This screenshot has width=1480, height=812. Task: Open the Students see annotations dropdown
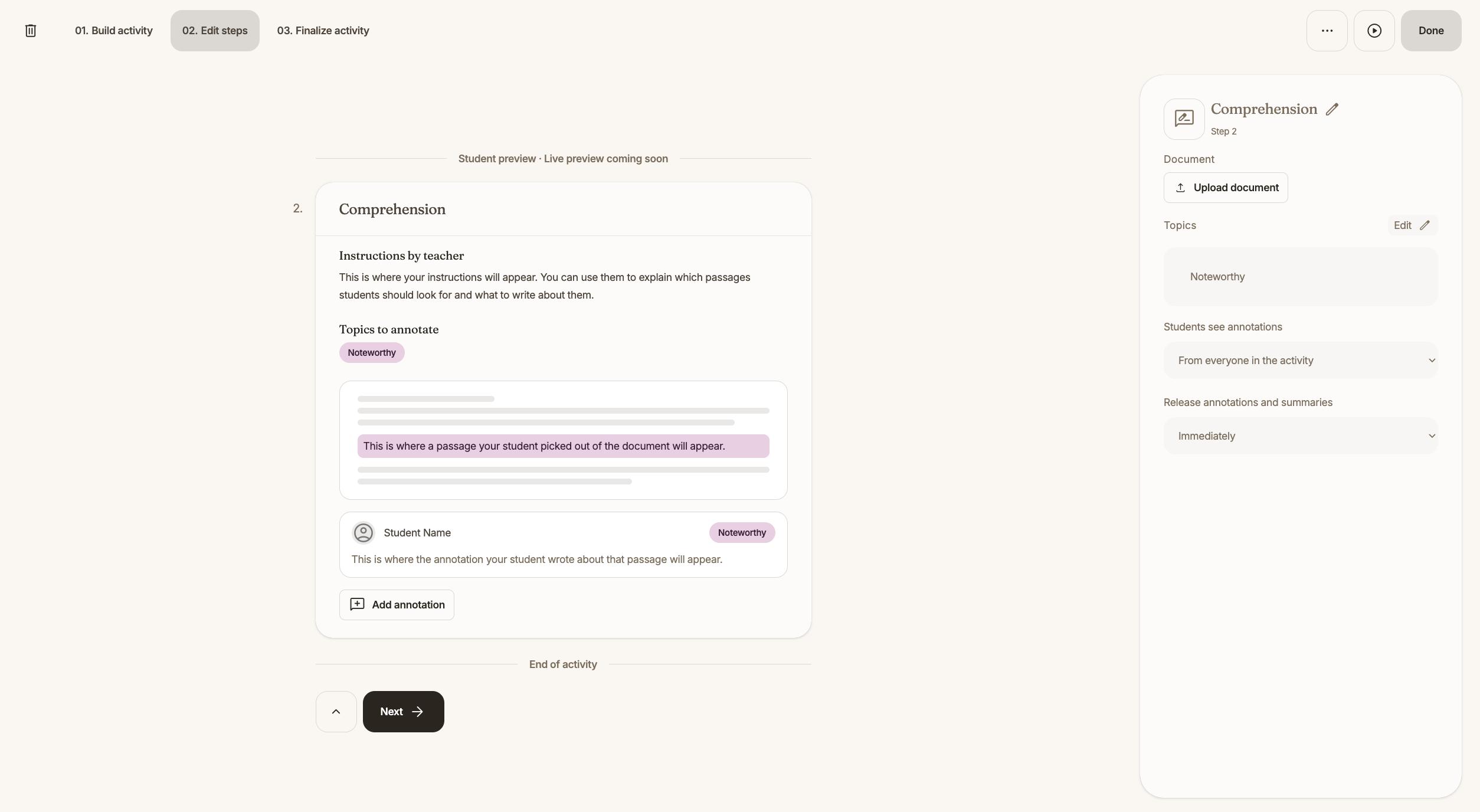(1300, 361)
